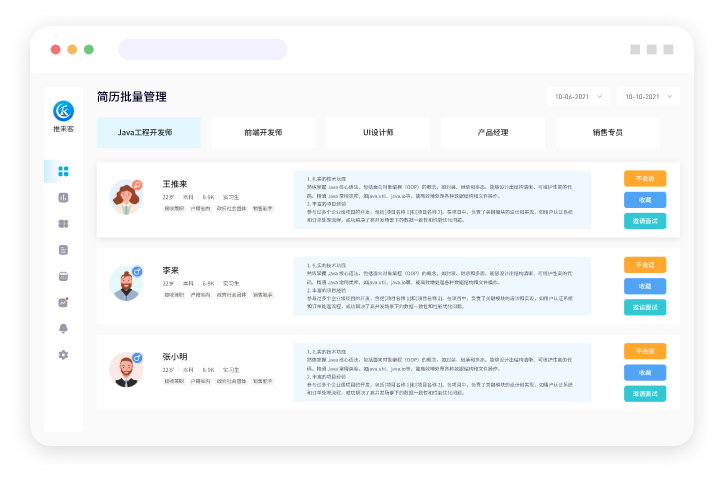Click 收藏 for 王推来
The height and width of the screenshot is (480, 724).
click(x=645, y=200)
